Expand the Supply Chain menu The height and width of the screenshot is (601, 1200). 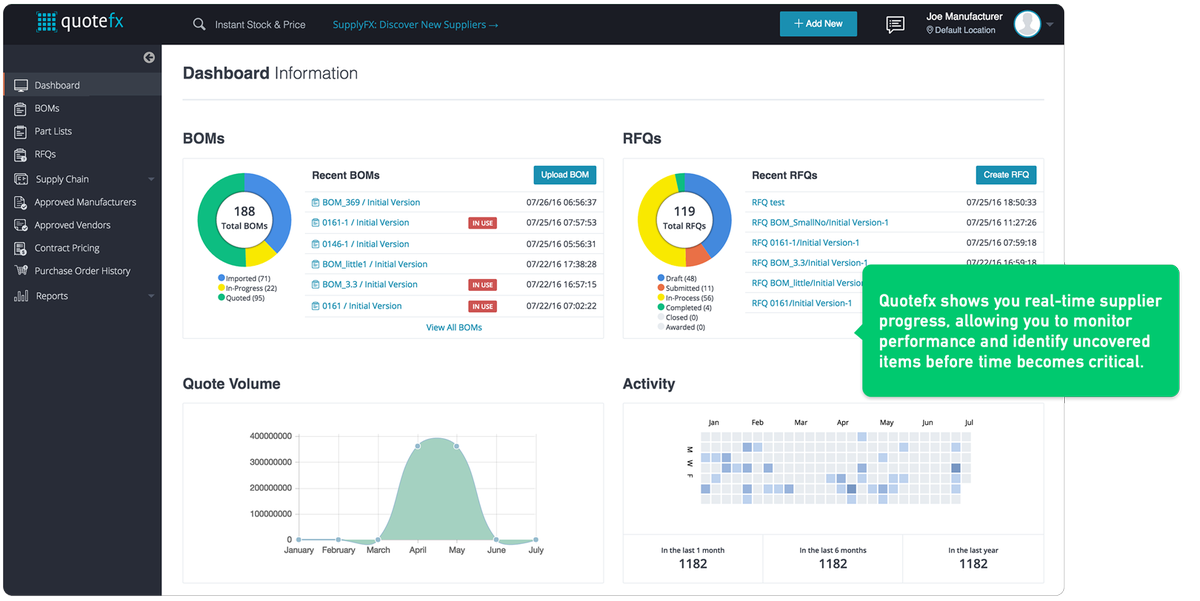pyautogui.click(x=150, y=178)
